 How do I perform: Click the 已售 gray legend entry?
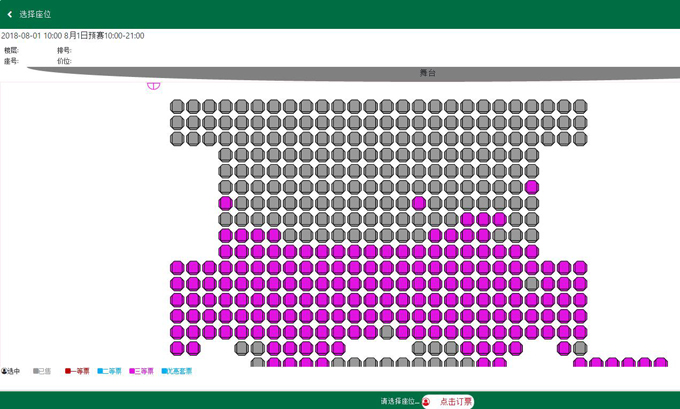42,371
